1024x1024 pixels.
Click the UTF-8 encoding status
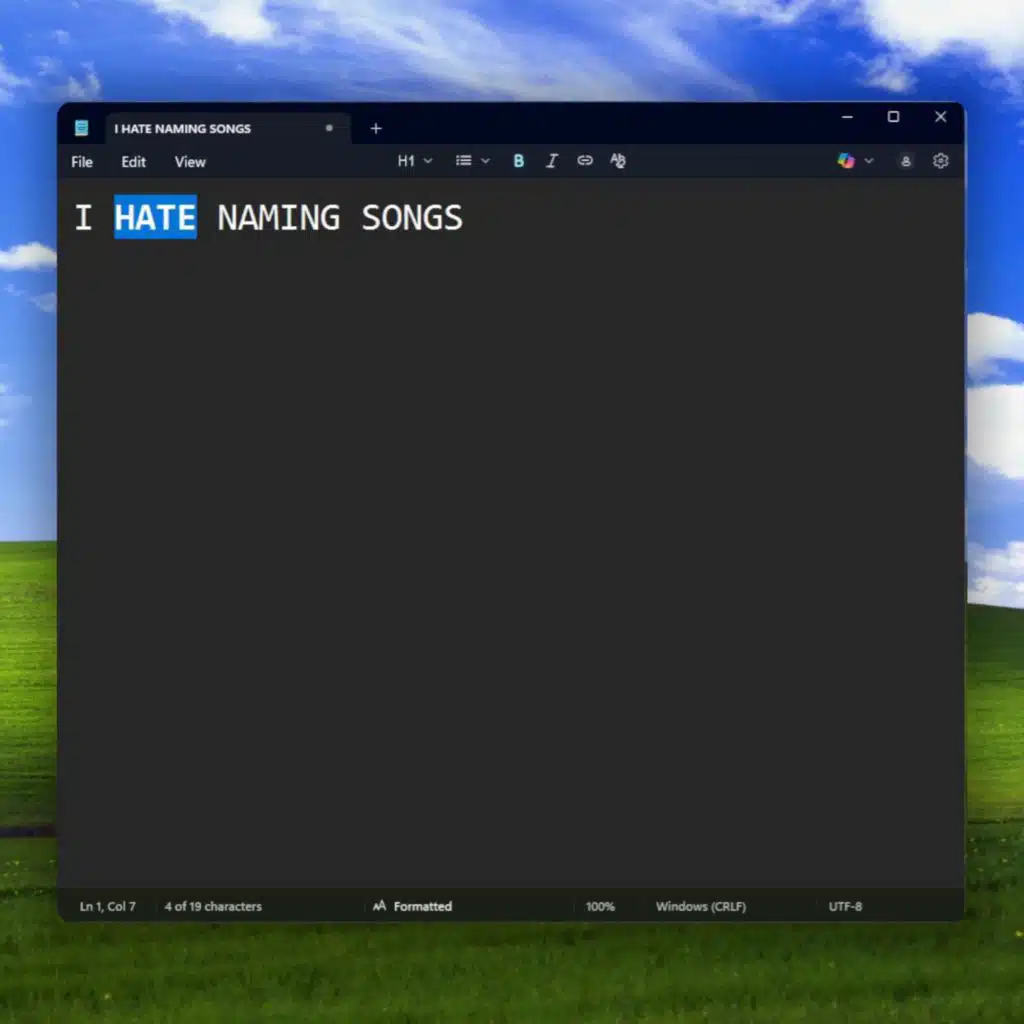pyautogui.click(x=845, y=906)
